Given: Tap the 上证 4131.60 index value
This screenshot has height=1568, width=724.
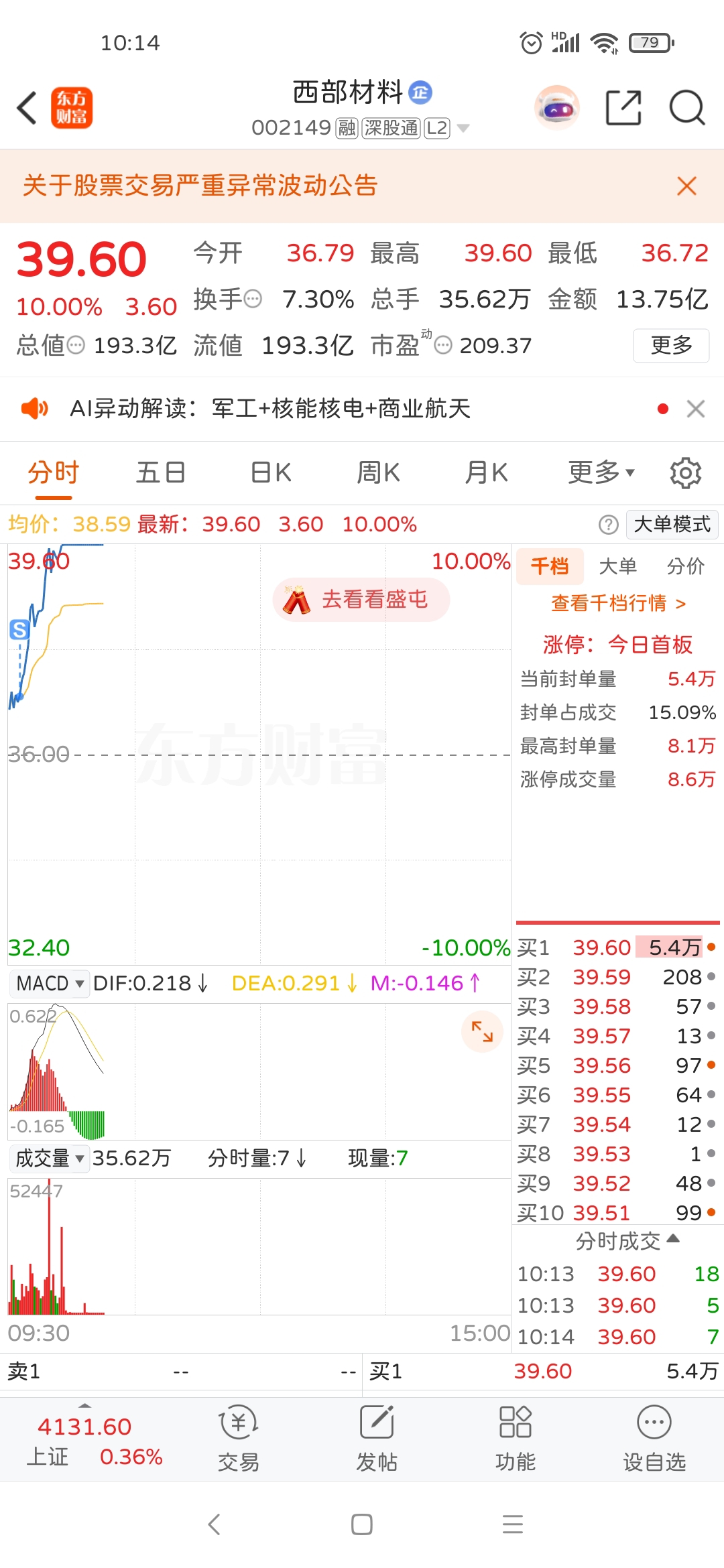Looking at the screenshot, I should point(84,1427).
